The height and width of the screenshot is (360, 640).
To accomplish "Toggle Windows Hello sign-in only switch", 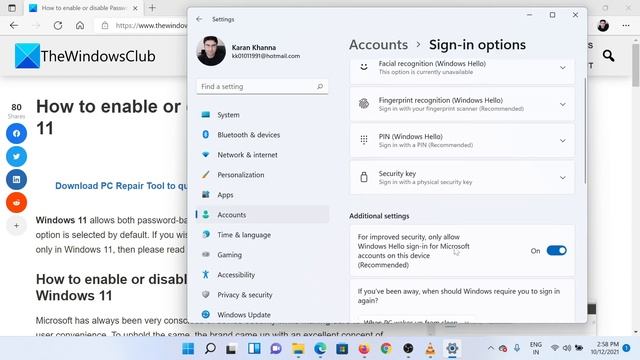I will (557, 251).
